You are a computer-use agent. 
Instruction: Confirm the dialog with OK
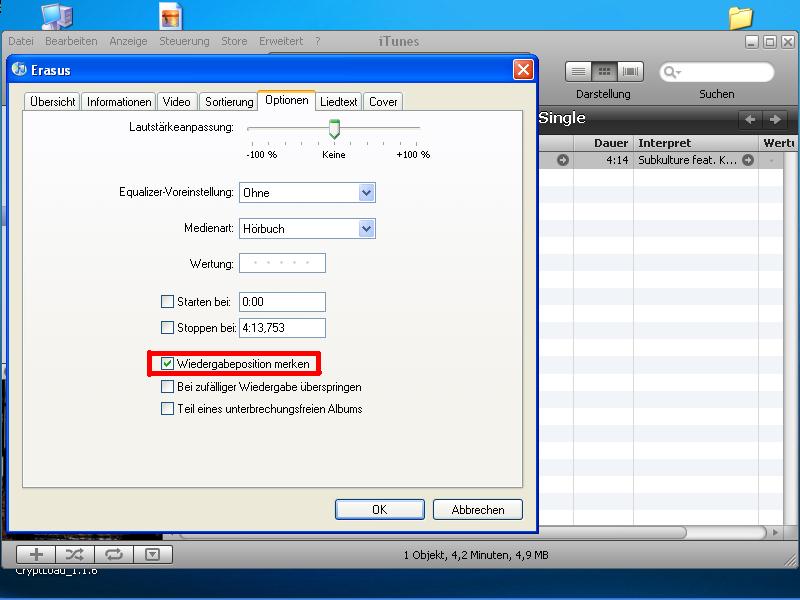(x=380, y=509)
